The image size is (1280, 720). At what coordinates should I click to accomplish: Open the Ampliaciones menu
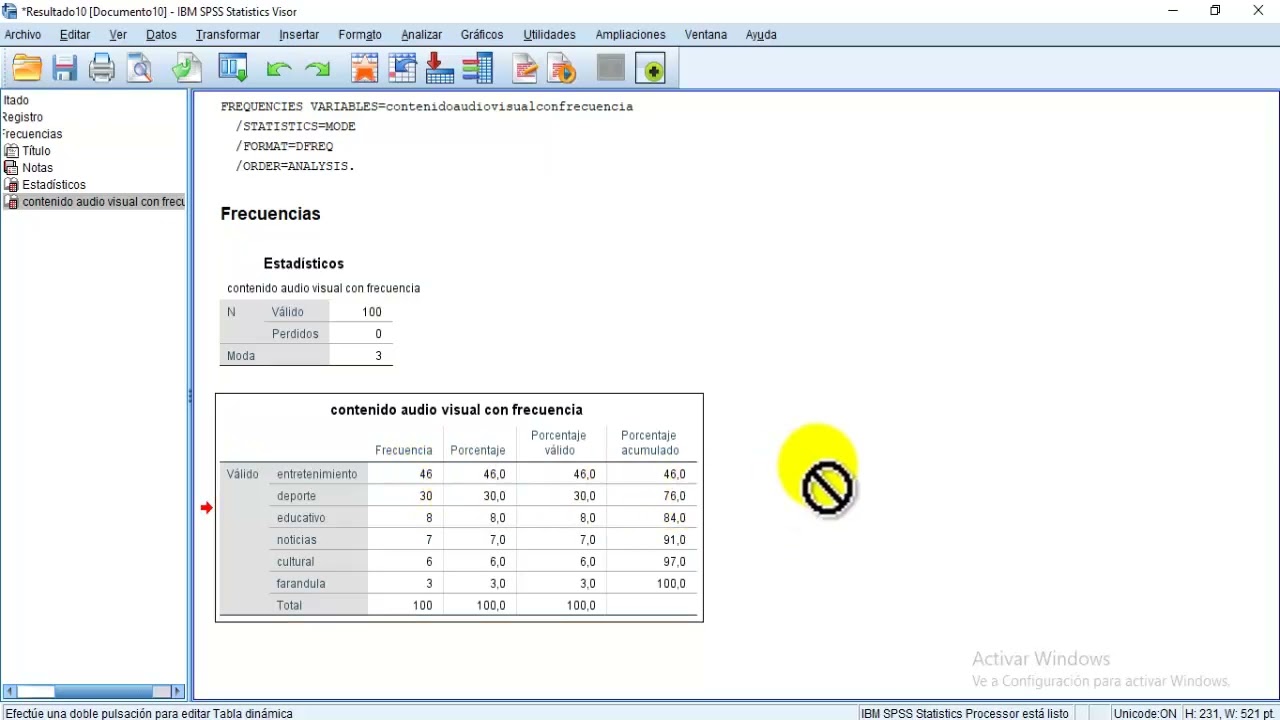coord(630,34)
